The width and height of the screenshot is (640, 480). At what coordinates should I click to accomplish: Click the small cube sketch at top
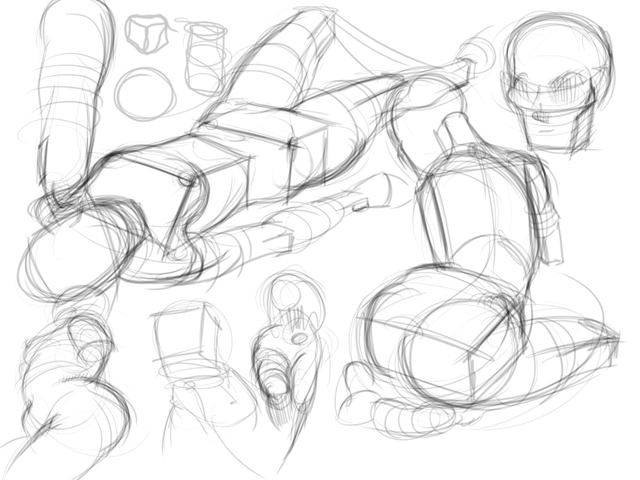pos(146,35)
